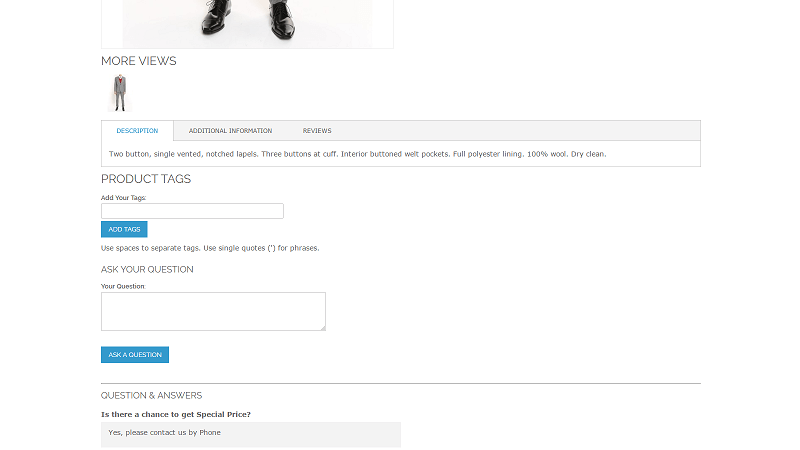Viewport: 800px width, 450px height.
Task: Click the main product image showing black shoes
Action: click(247, 24)
